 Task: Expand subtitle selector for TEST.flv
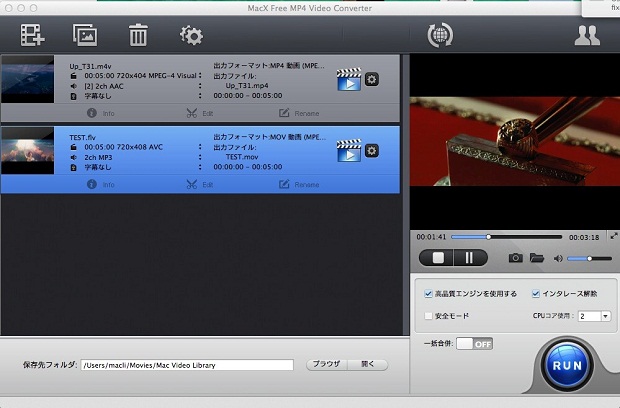(200, 167)
